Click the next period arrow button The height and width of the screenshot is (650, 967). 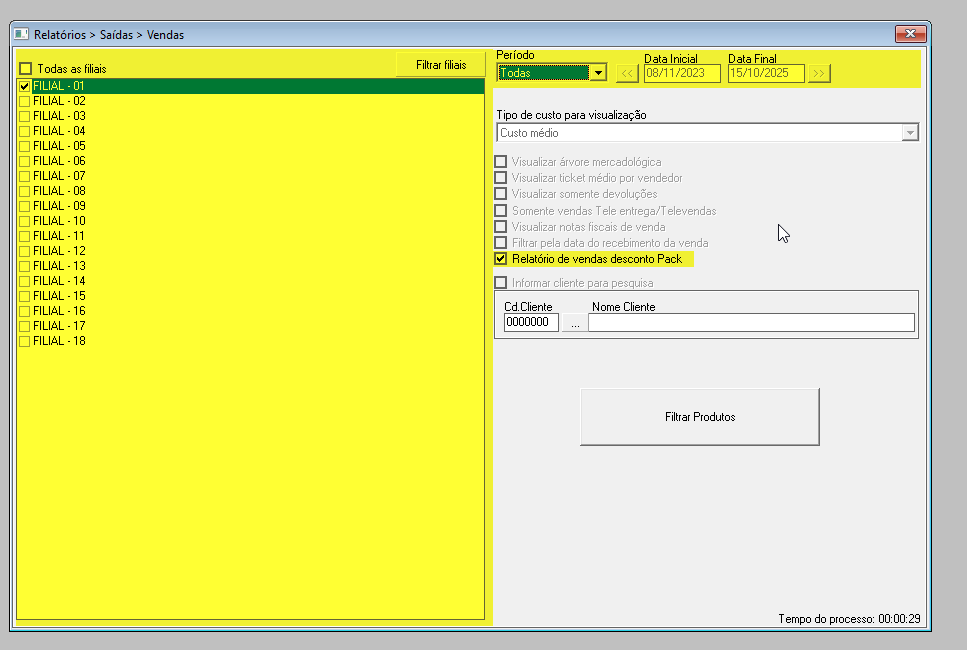819,73
